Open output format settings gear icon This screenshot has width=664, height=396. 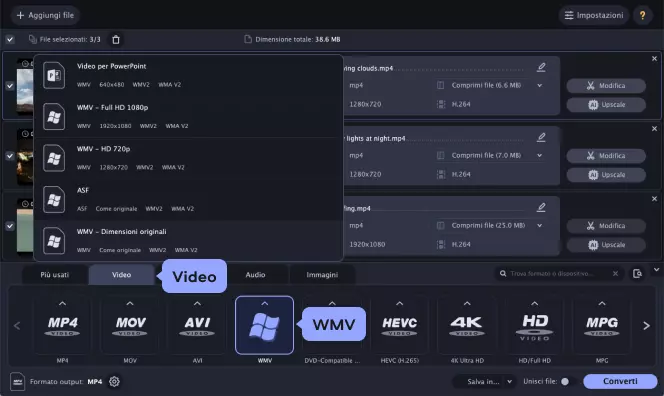[x=114, y=381]
